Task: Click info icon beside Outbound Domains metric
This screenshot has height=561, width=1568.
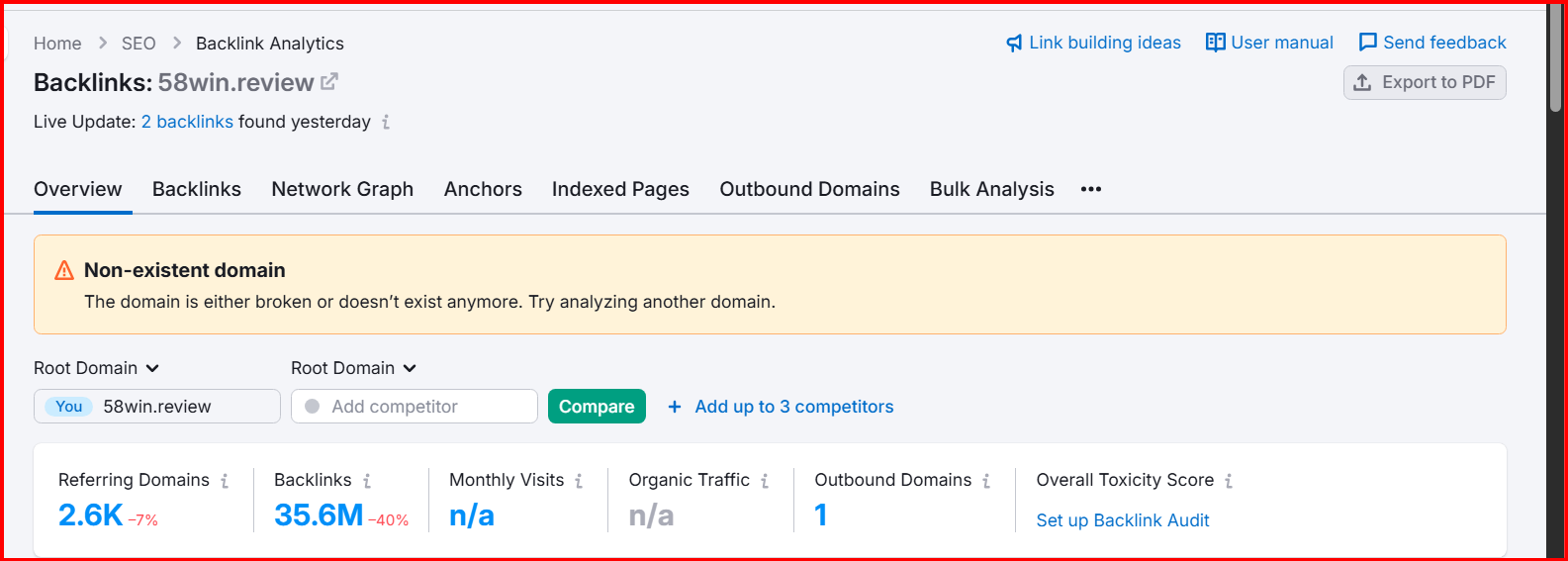Action: pos(986,481)
